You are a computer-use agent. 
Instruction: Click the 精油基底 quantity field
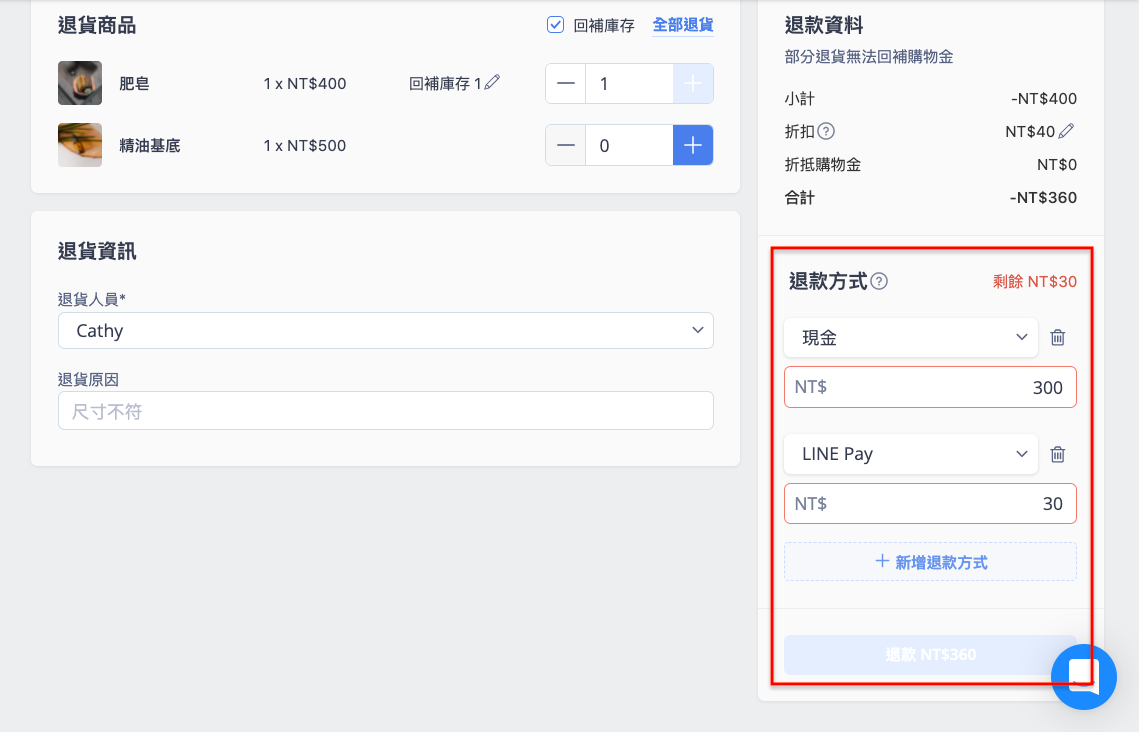tap(629, 145)
